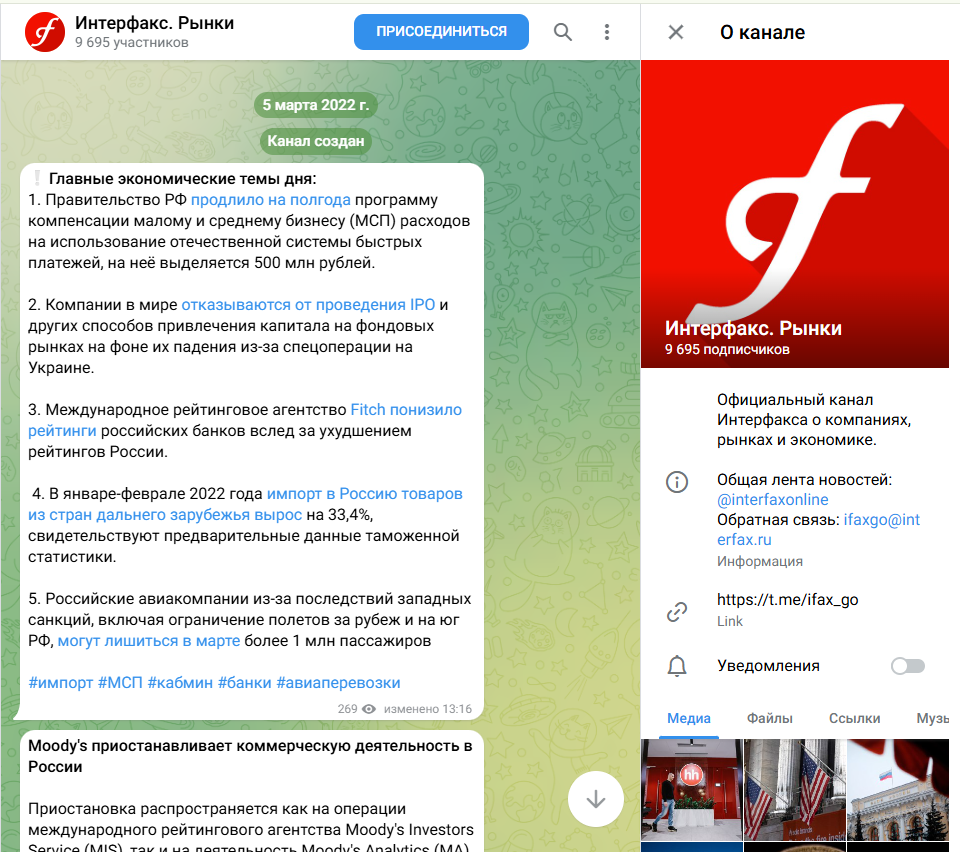Click the #банки hashtag
960x852 pixels.
pyautogui.click(x=244, y=682)
